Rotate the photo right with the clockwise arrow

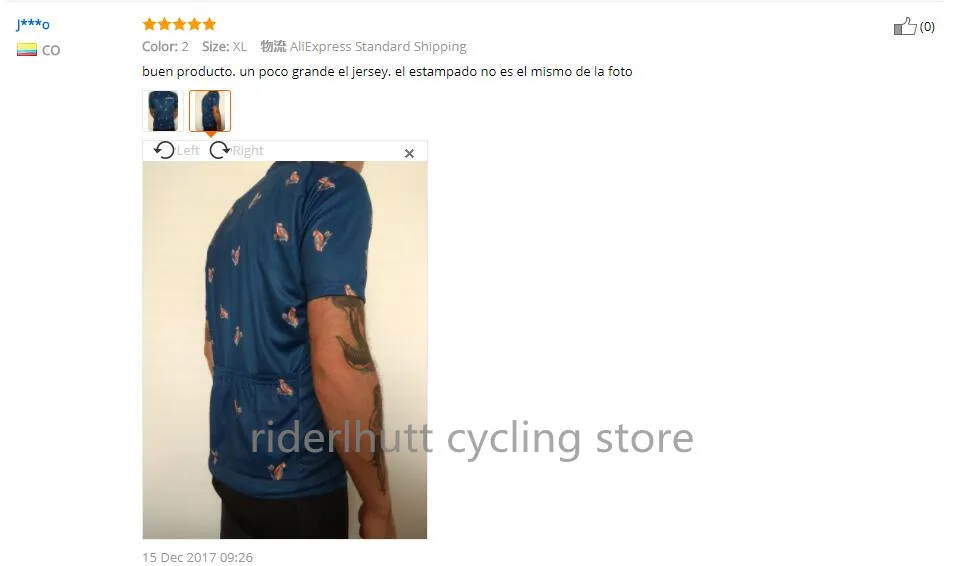tap(219, 150)
